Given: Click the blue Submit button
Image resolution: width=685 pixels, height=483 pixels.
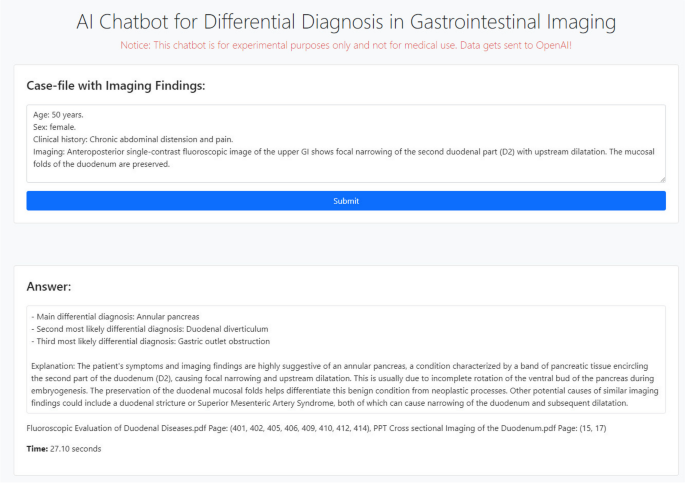Looking at the screenshot, I should [345, 201].
